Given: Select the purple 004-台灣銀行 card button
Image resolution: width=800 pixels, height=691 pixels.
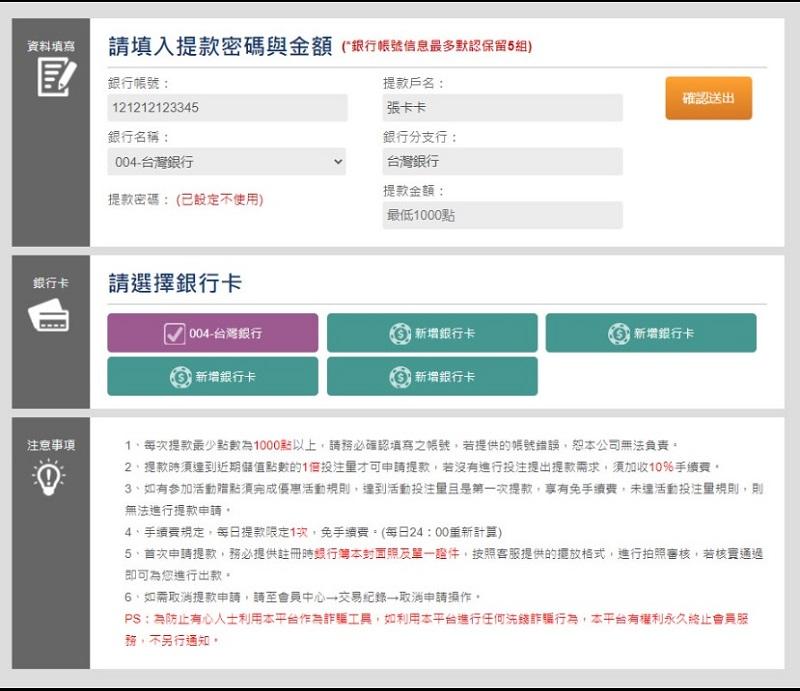Looking at the screenshot, I should click(212, 332).
